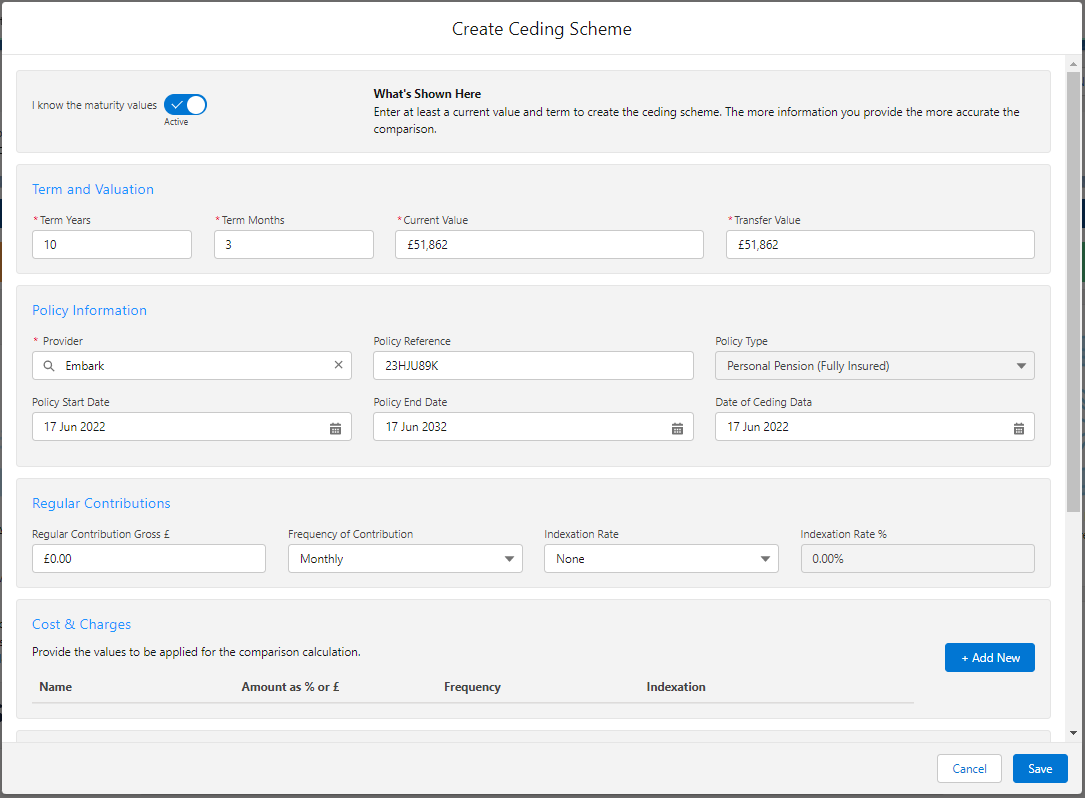The height and width of the screenshot is (798, 1085).
Task: Open calendar icon for Policy Start Date
Action: (336, 427)
